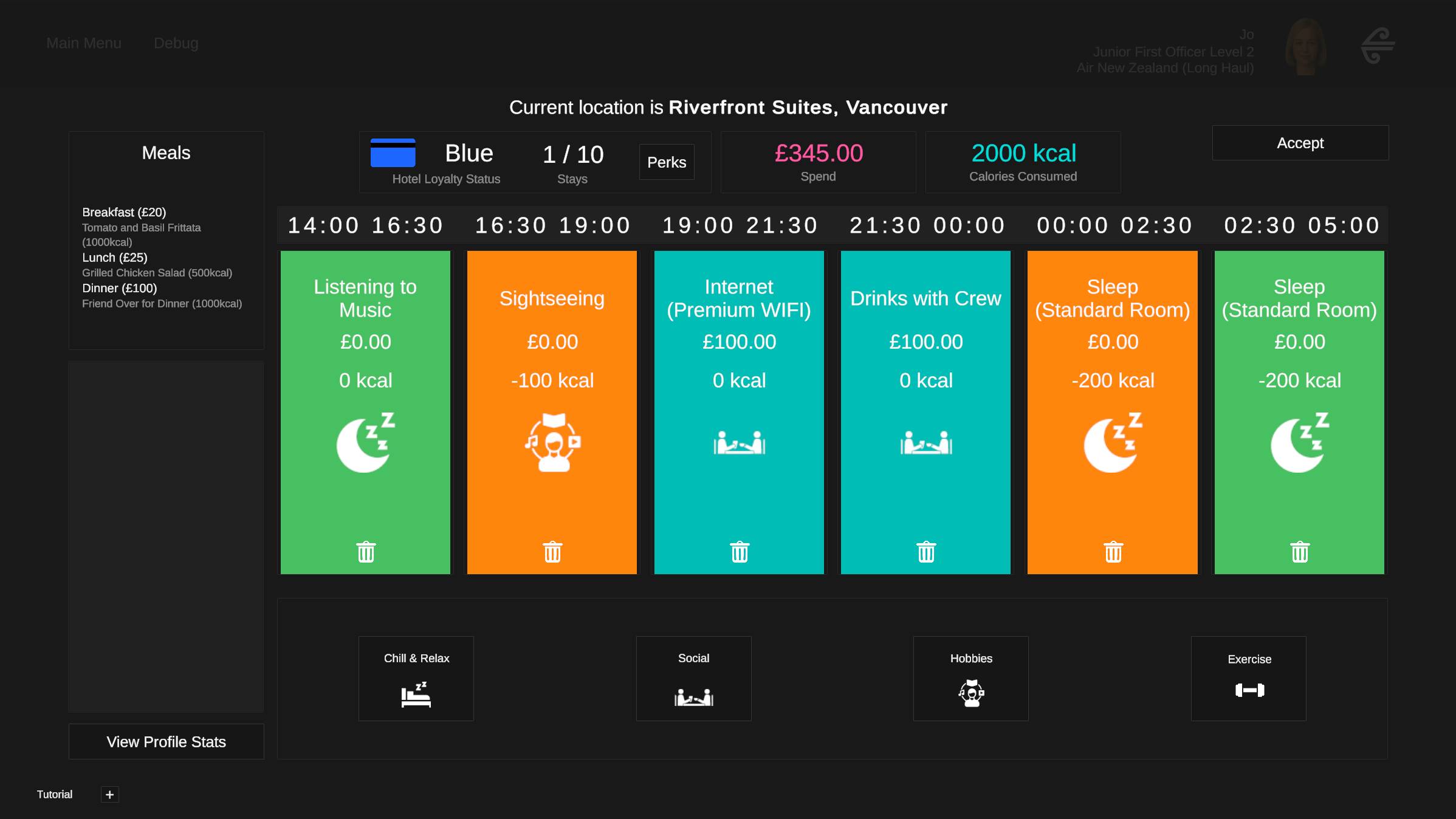The height and width of the screenshot is (819, 1456).
Task: Open the Debug menu
Action: 176,43
